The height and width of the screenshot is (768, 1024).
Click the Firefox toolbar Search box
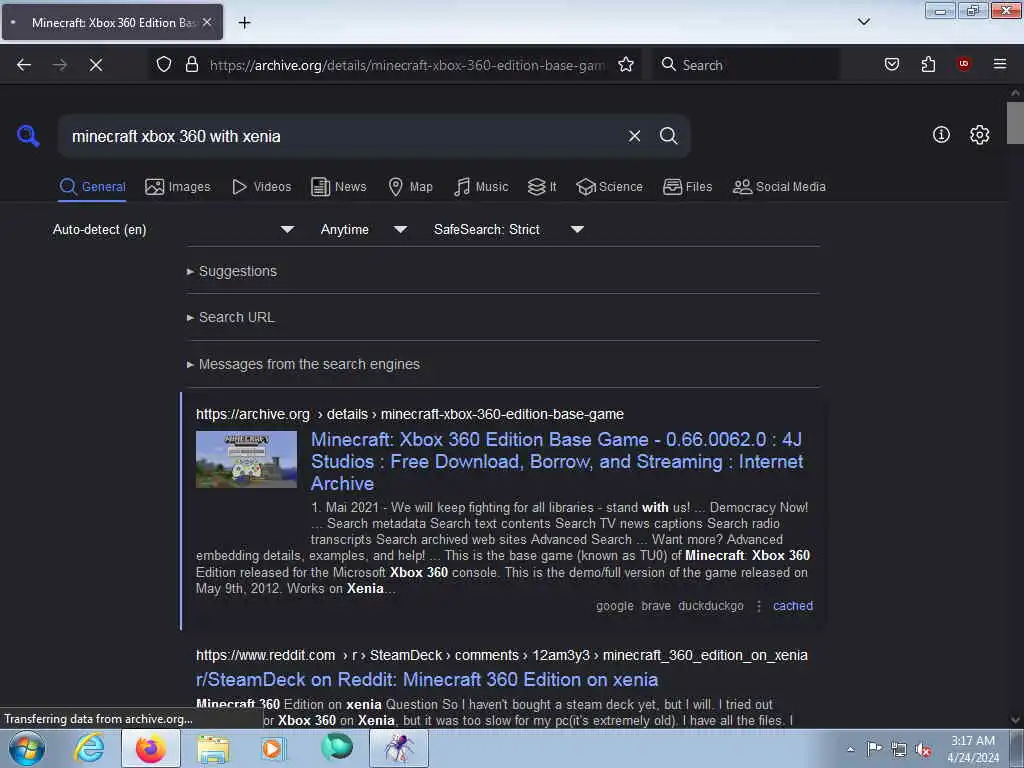746,65
